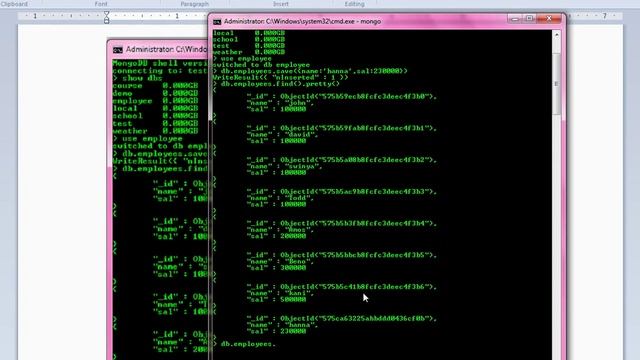Click the cmd icon in the front mongo window title bar
The image size is (640, 360).
[217, 22]
